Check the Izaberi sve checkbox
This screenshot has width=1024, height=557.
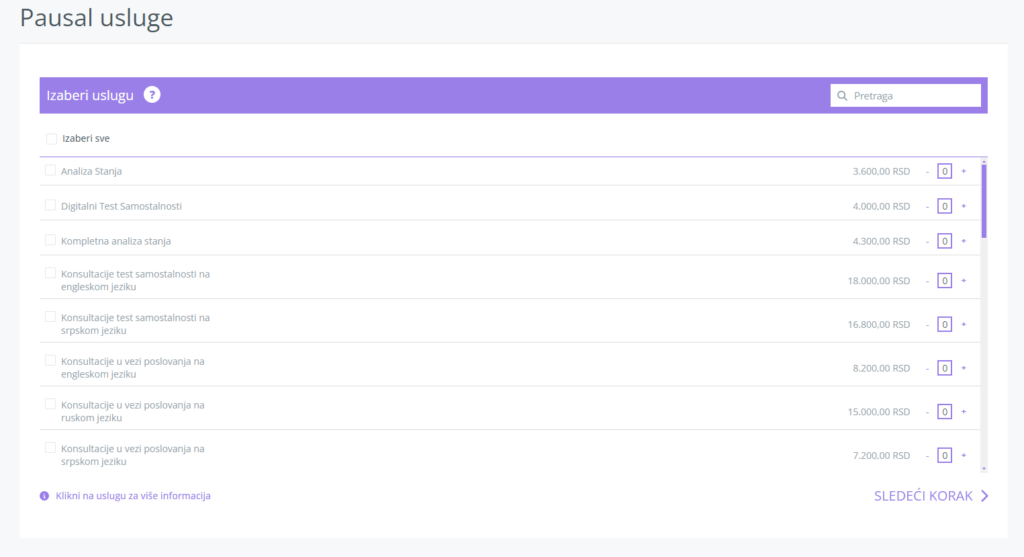(51, 138)
